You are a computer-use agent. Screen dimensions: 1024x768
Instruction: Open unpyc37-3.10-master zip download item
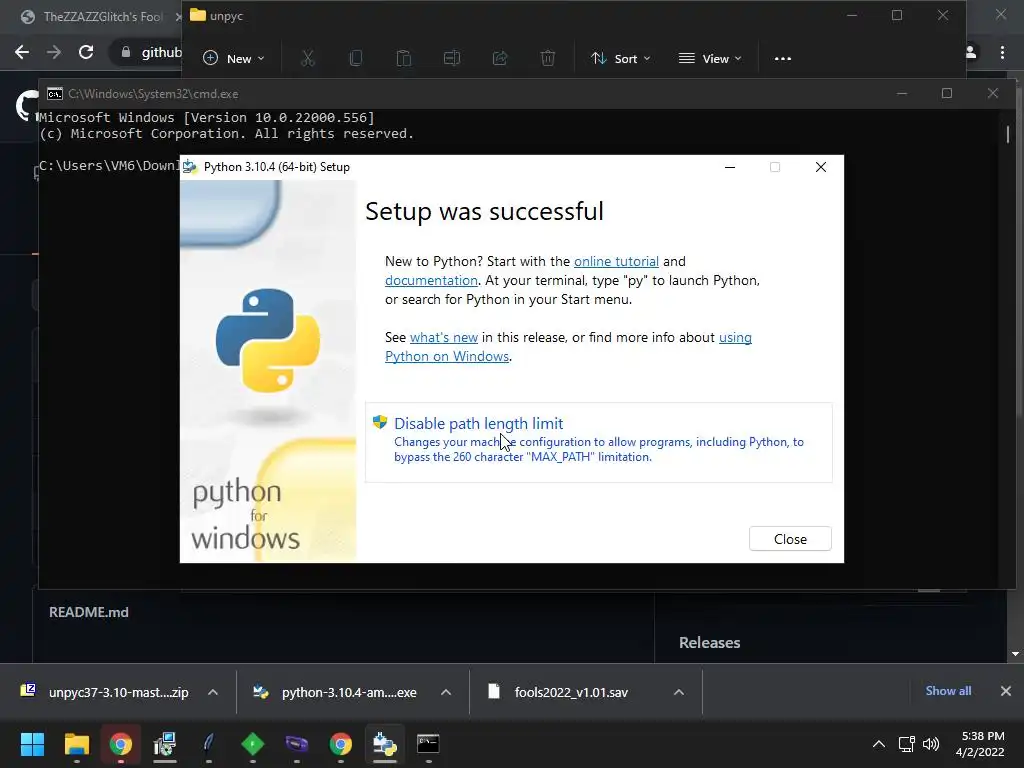coord(104,692)
